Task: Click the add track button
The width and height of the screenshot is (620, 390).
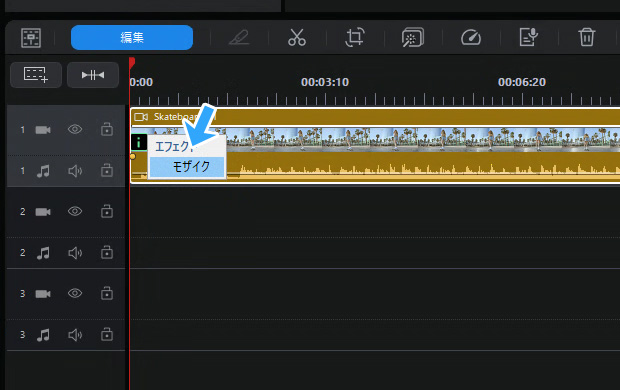Action: (x=36, y=75)
